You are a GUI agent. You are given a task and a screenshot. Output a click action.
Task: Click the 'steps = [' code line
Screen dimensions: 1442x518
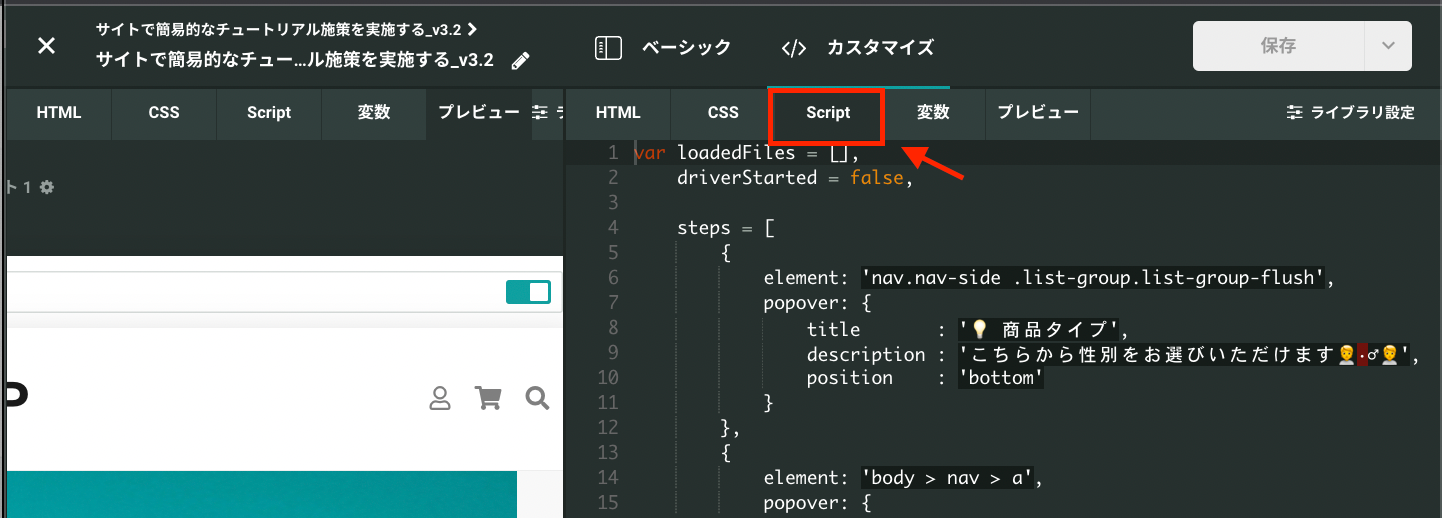point(726,228)
